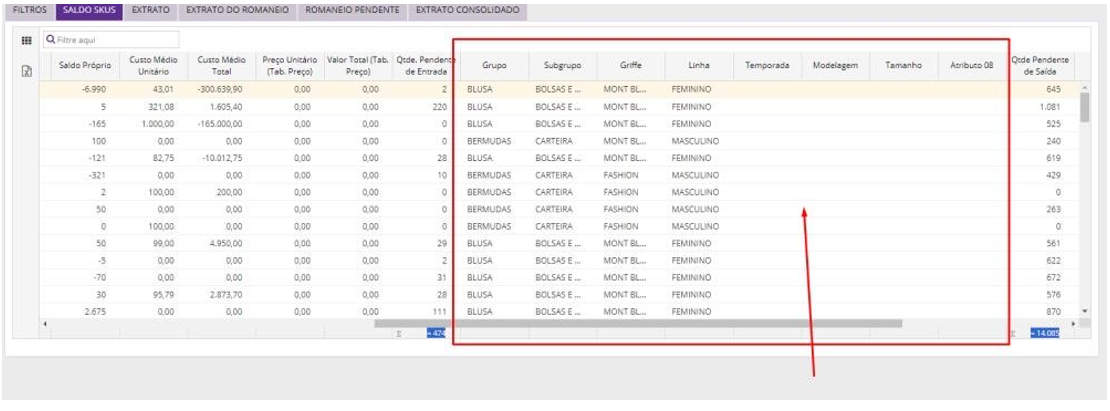Click the vertical scrollbar thumb

click(1084, 108)
